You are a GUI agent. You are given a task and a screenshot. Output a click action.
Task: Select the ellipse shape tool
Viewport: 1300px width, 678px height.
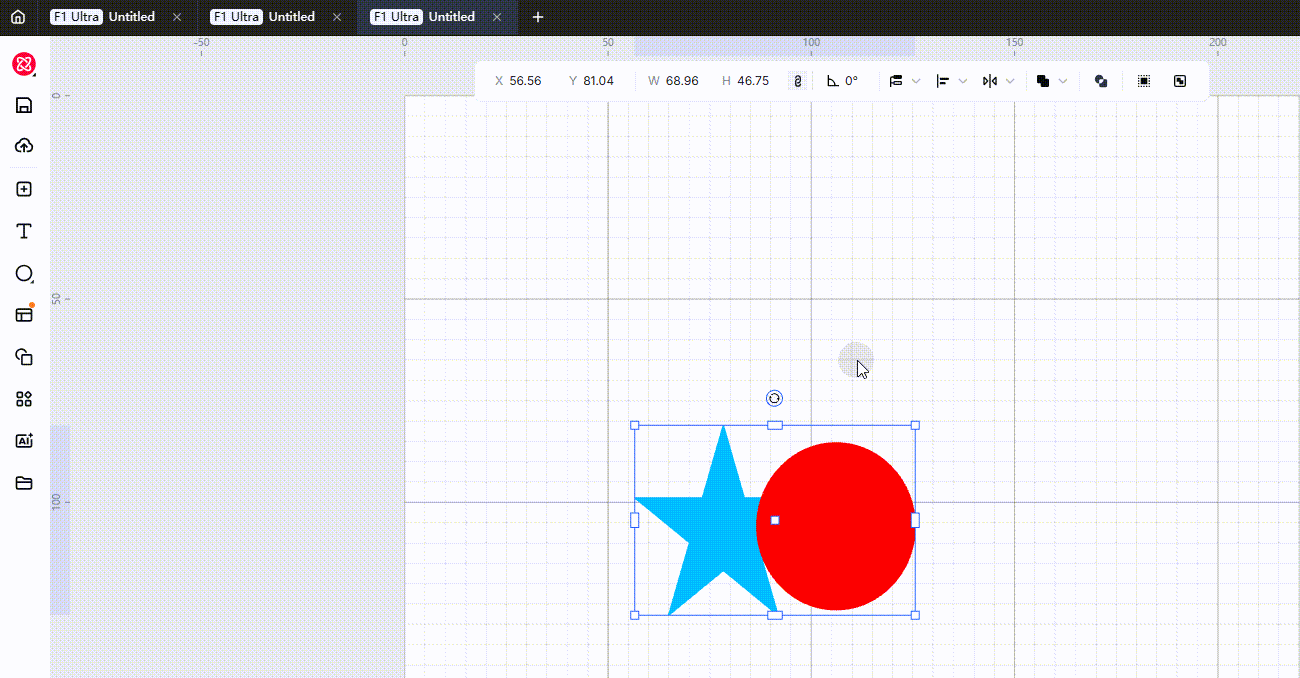(24, 273)
